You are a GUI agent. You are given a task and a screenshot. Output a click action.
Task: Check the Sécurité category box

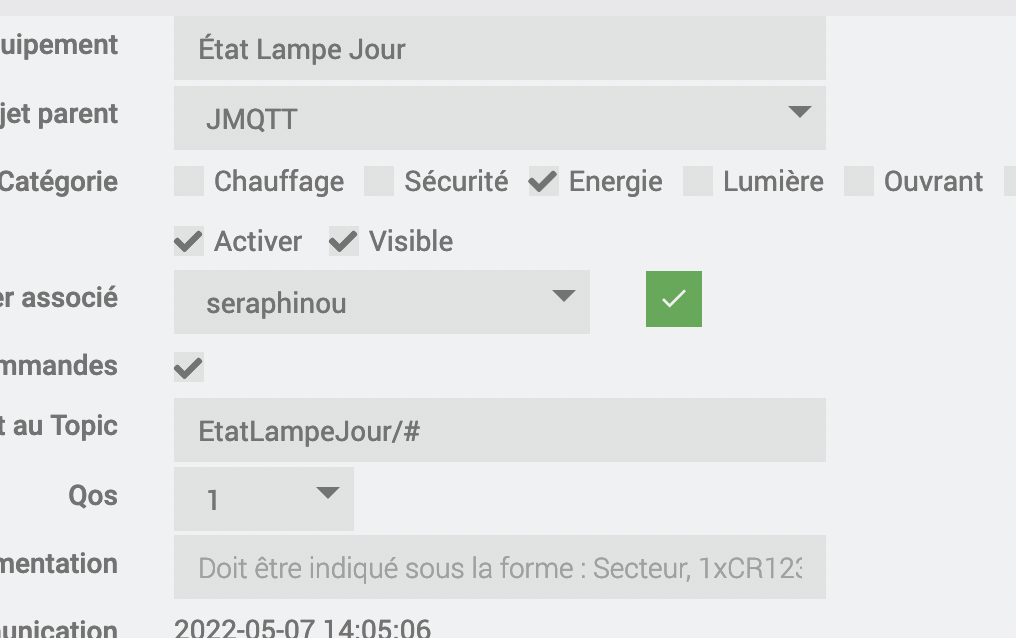coord(379,181)
